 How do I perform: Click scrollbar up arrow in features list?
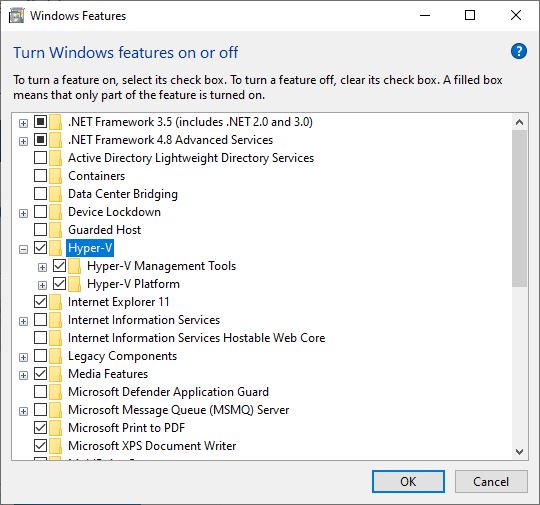[x=519, y=122]
